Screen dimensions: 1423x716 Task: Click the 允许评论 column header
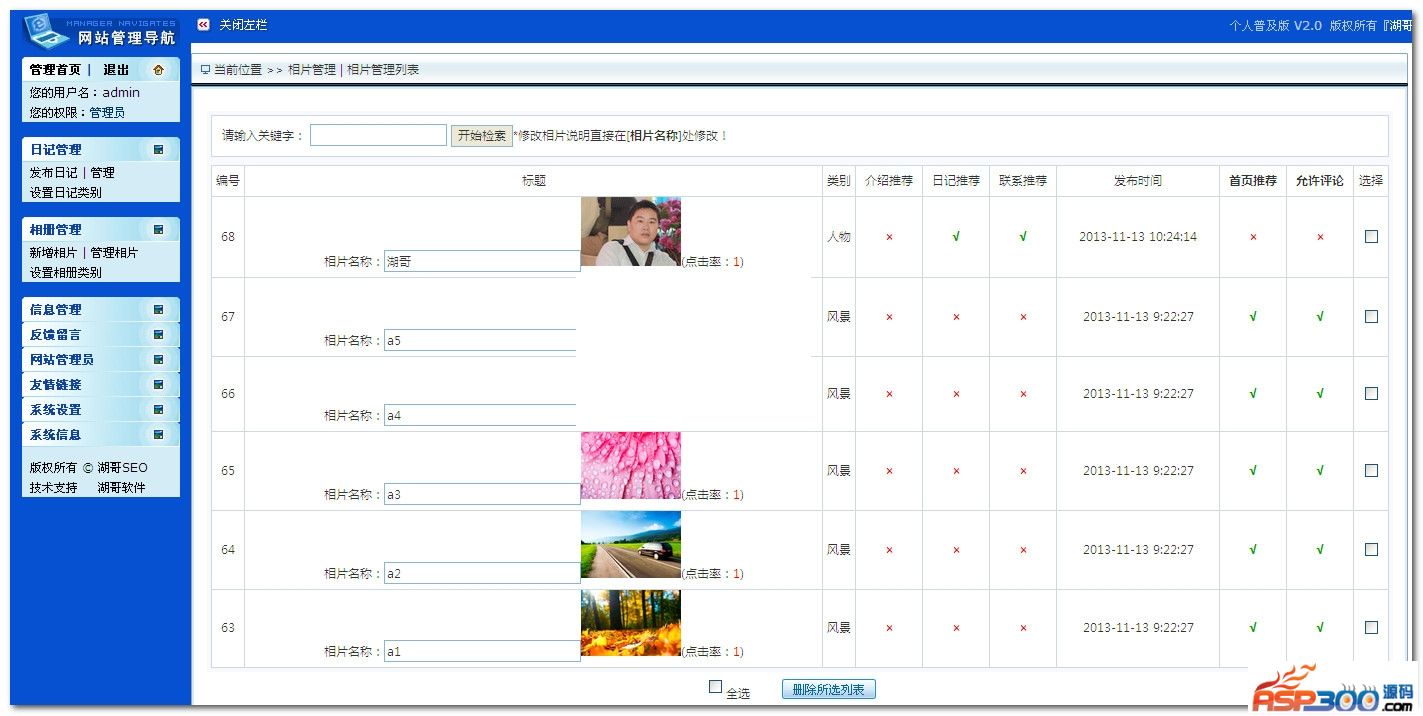click(x=1320, y=181)
